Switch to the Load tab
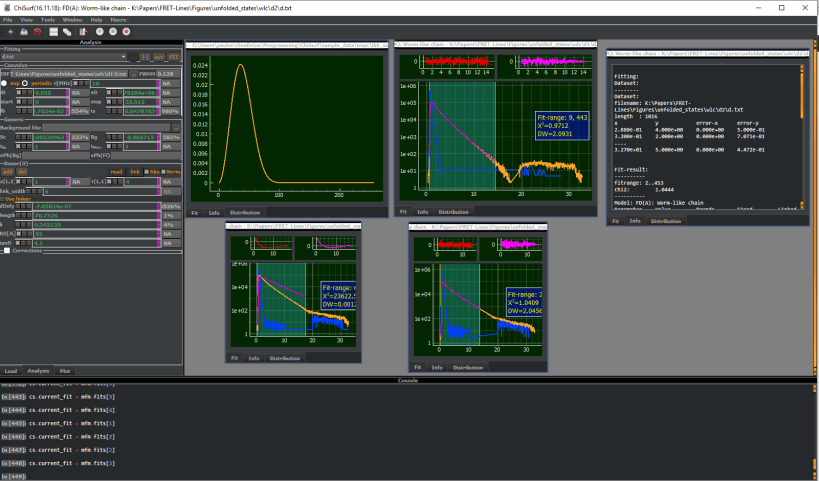Screen dimensions: 819x481 pyautogui.click(x=10, y=370)
